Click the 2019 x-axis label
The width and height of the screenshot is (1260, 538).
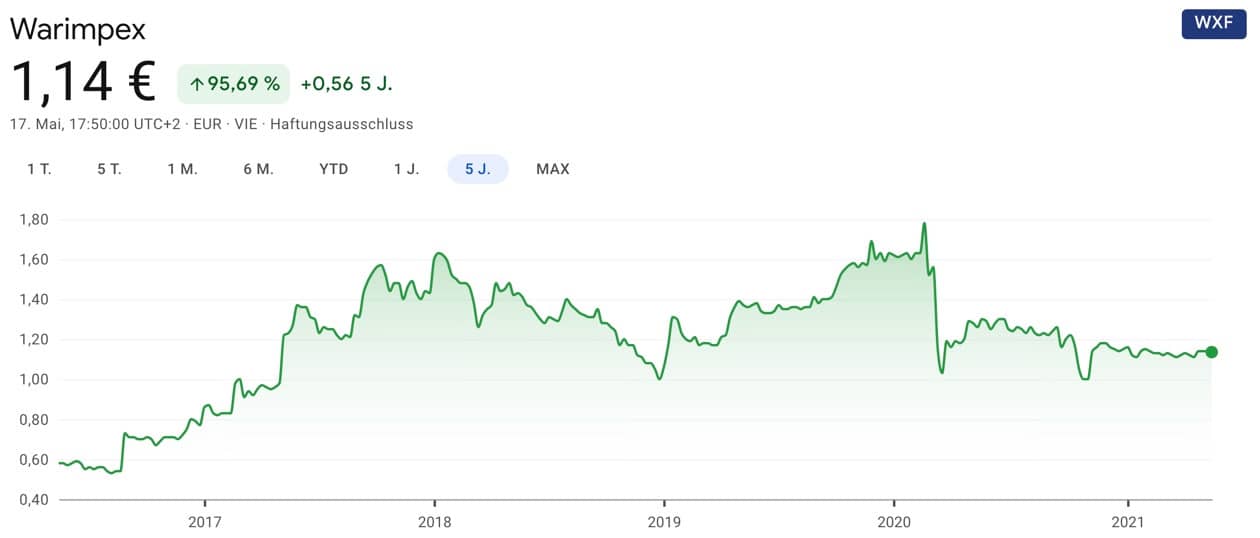pyautogui.click(x=664, y=521)
